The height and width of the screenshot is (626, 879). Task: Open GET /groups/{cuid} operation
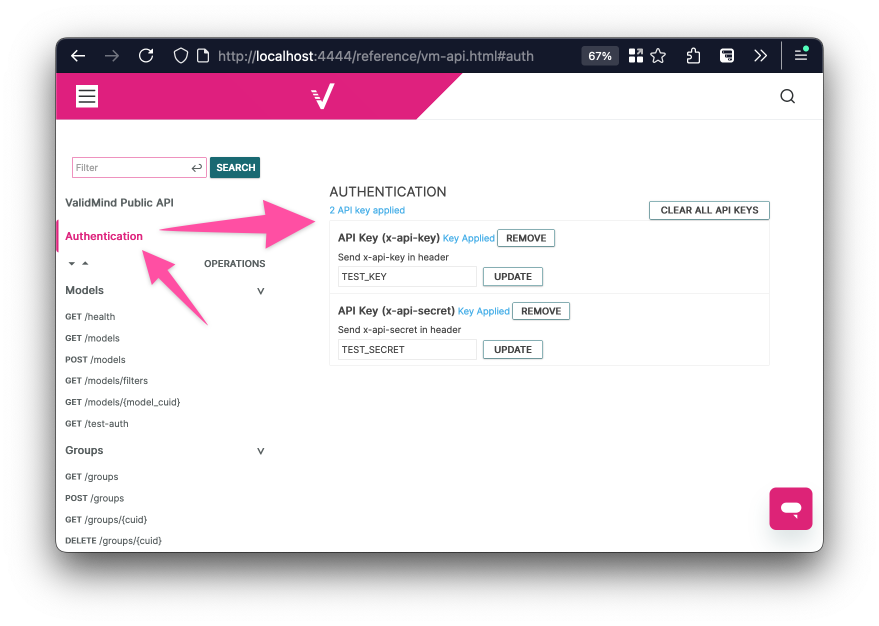click(106, 520)
